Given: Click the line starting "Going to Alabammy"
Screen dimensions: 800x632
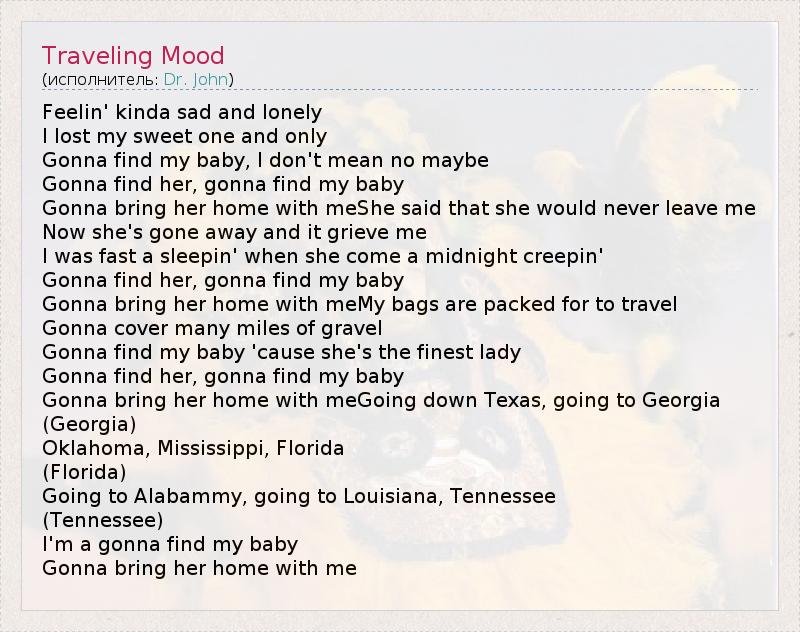Looking at the screenshot, I should pos(299,496).
